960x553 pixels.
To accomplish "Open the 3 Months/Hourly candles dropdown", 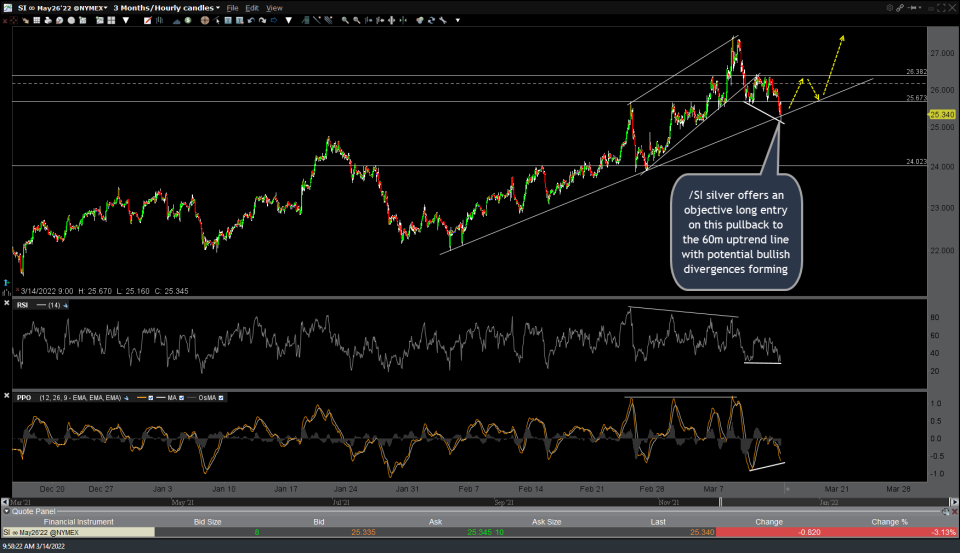I will [166, 8].
